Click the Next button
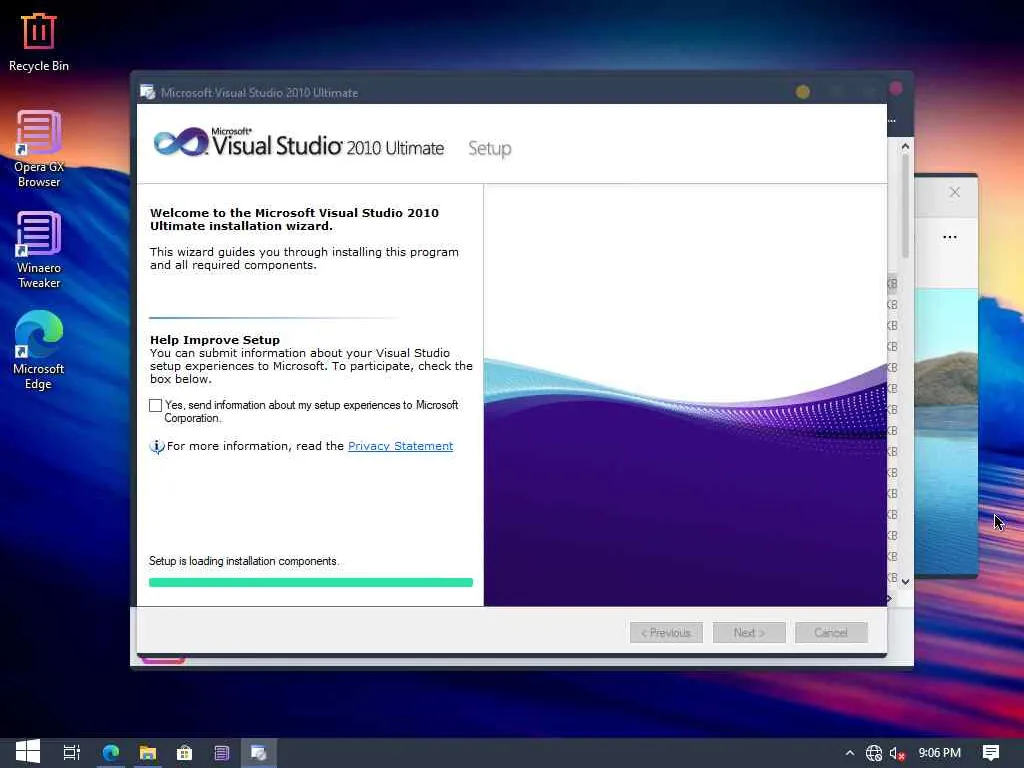The height and width of the screenshot is (768, 1024). tap(749, 632)
